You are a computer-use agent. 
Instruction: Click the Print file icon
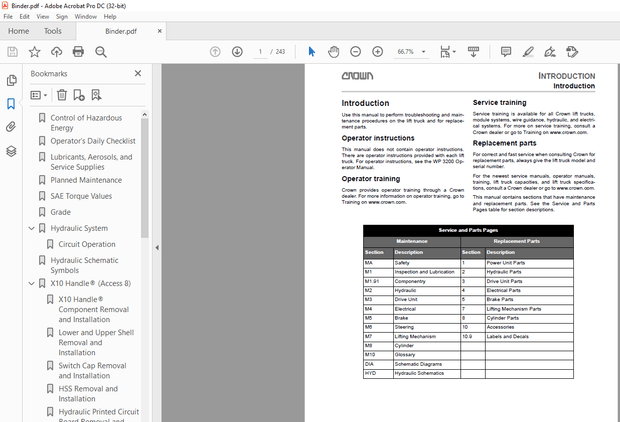click(x=79, y=52)
